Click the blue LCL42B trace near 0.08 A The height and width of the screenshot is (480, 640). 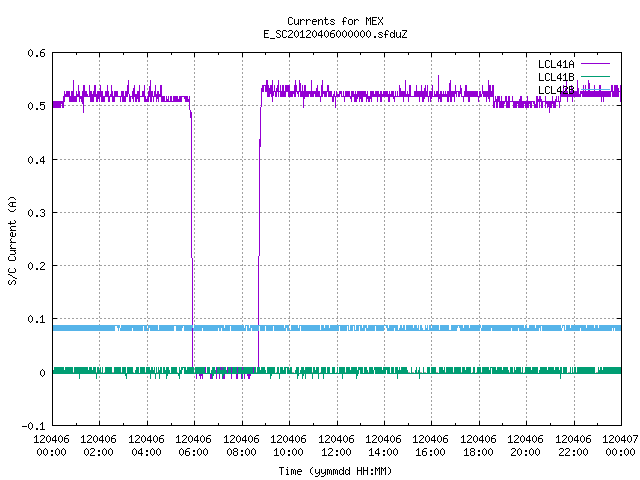click(x=337, y=328)
